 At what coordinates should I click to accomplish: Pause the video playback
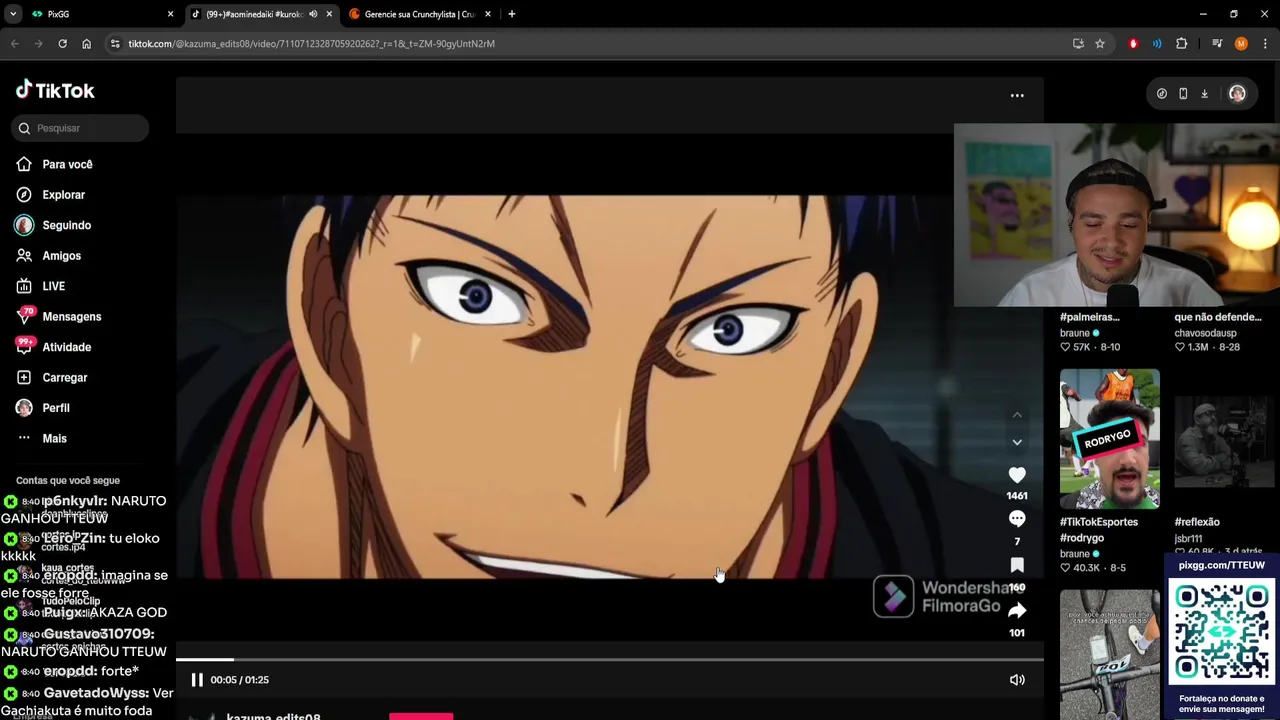click(x=197, y=680)
